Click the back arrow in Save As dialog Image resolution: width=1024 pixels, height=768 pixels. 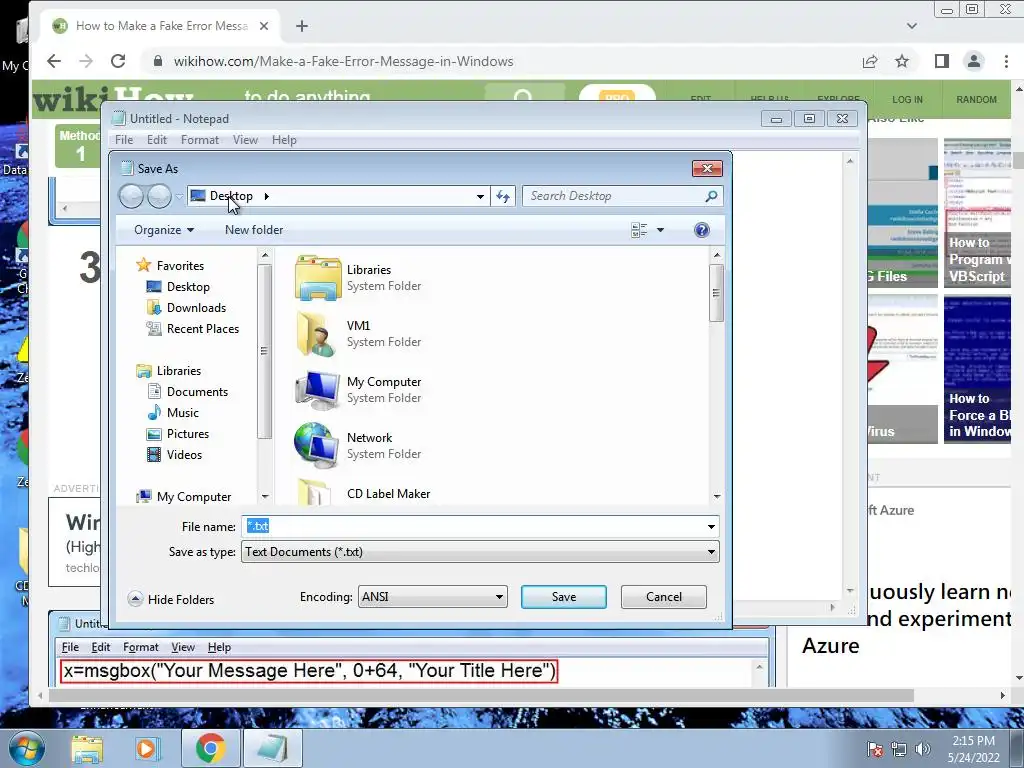pyautogui.click(x=131, y=196)
